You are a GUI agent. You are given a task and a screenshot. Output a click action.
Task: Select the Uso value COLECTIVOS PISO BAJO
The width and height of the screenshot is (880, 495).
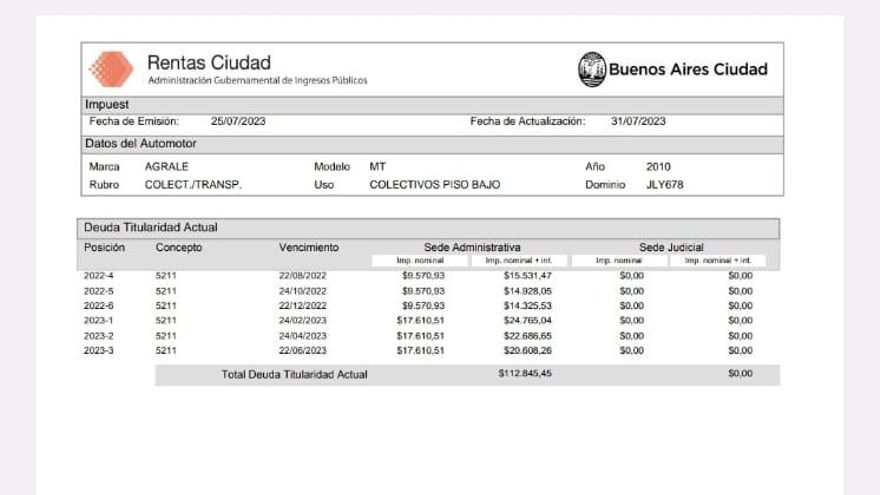pos(434,185)
